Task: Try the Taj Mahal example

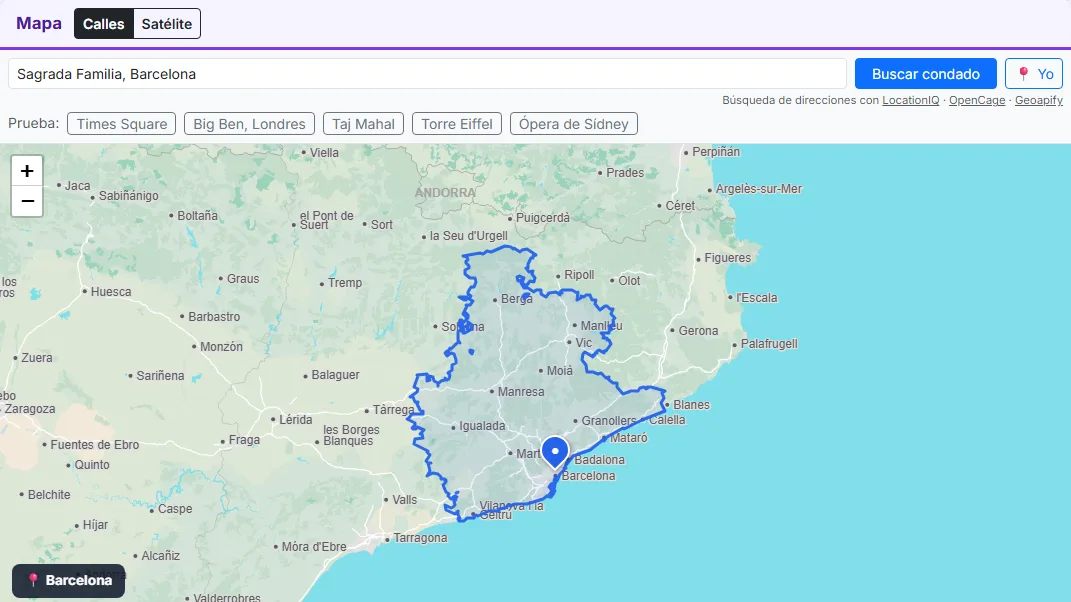Action: click(x=363, y=124)
